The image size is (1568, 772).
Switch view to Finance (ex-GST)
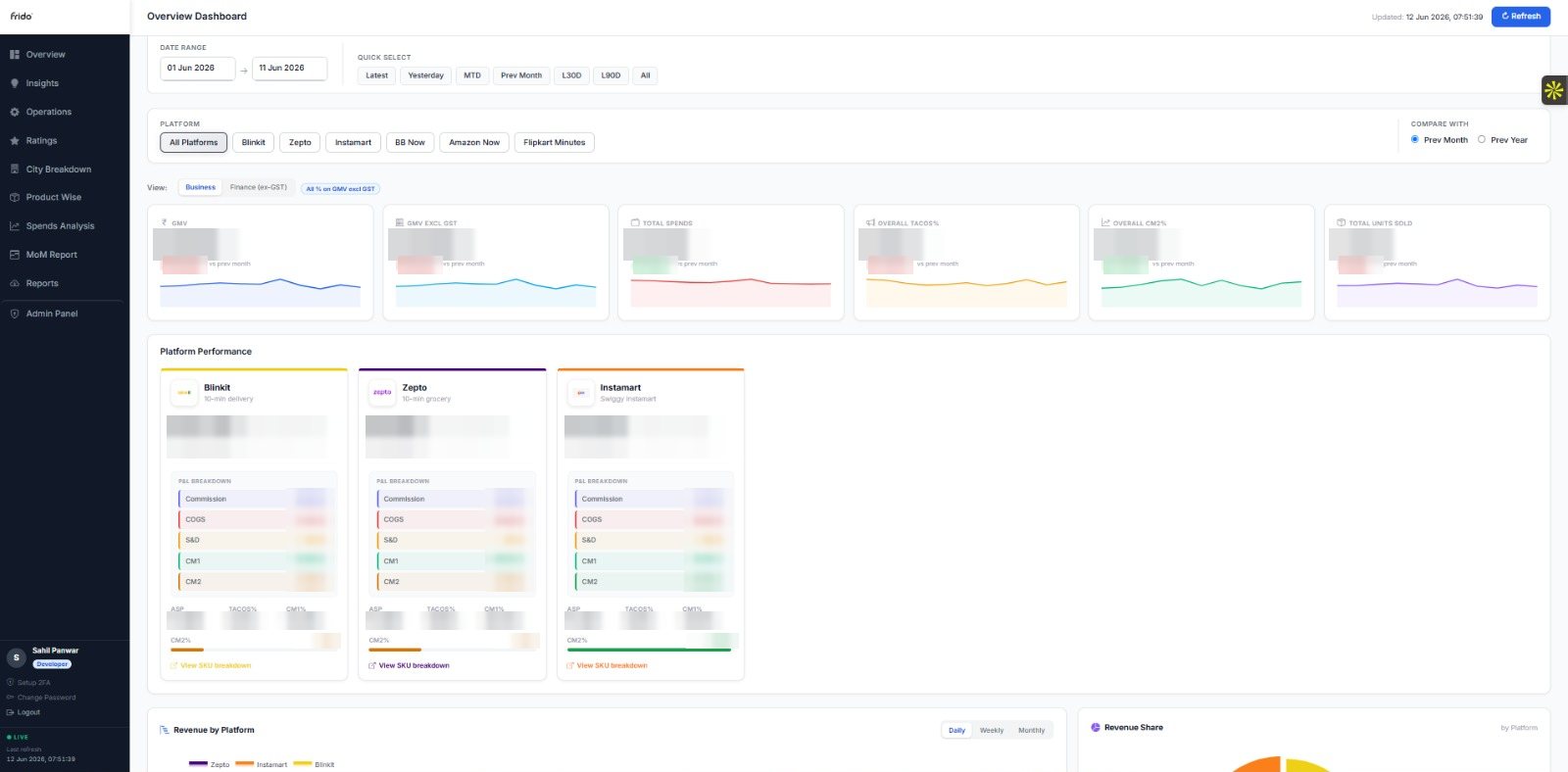tap(259, 187)
